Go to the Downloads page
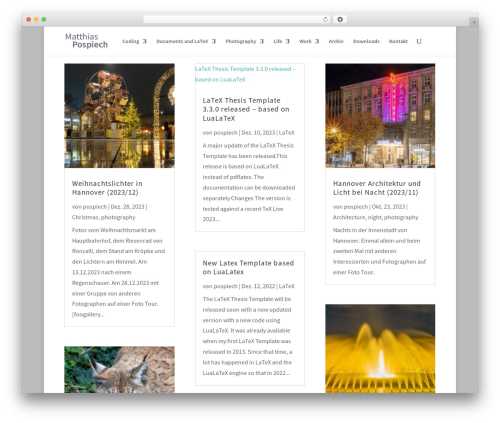This screenshot has height=423, width=500. tap(366, 41)
